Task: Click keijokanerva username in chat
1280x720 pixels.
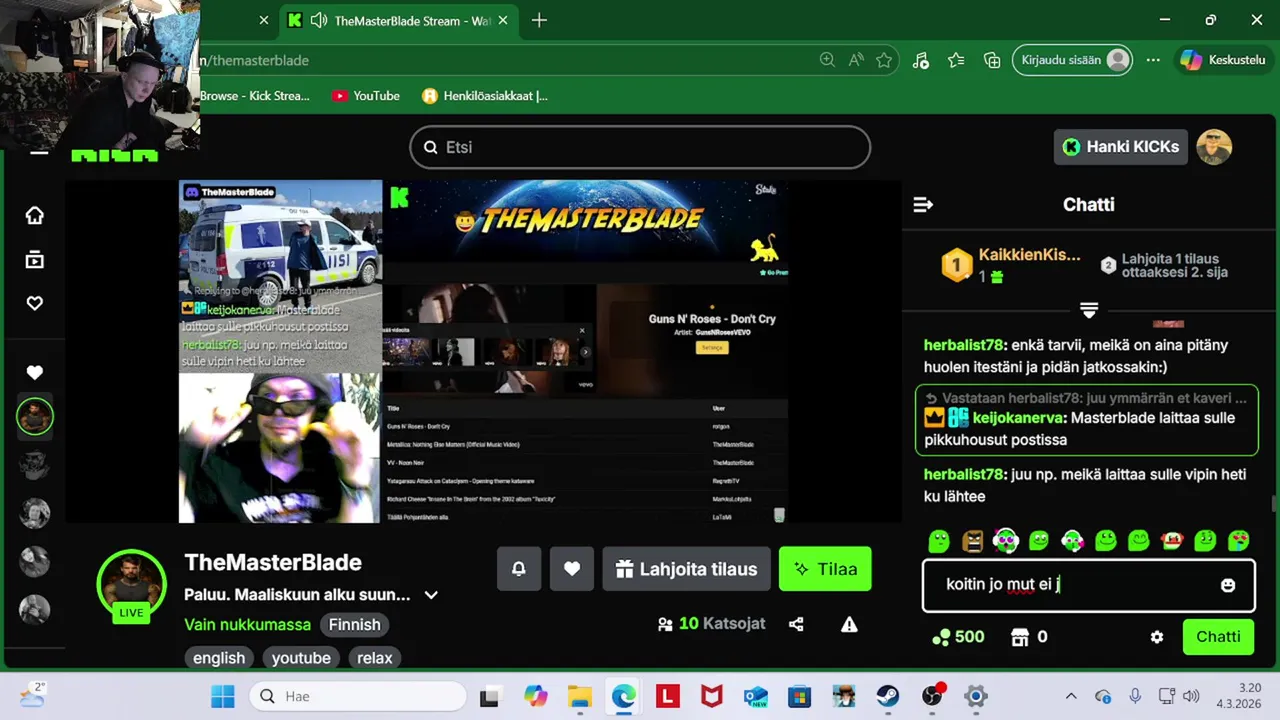Action: coord(1019,418)
